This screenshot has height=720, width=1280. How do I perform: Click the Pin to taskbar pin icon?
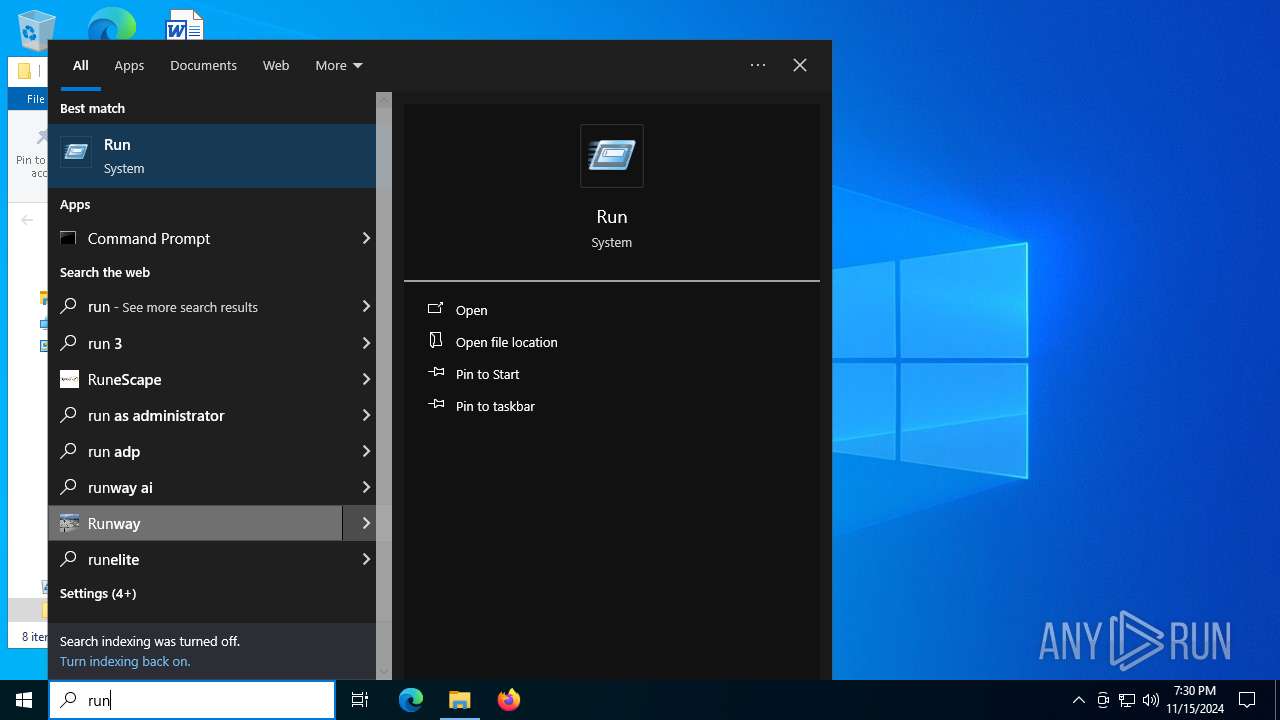click(x=435, y=405)
